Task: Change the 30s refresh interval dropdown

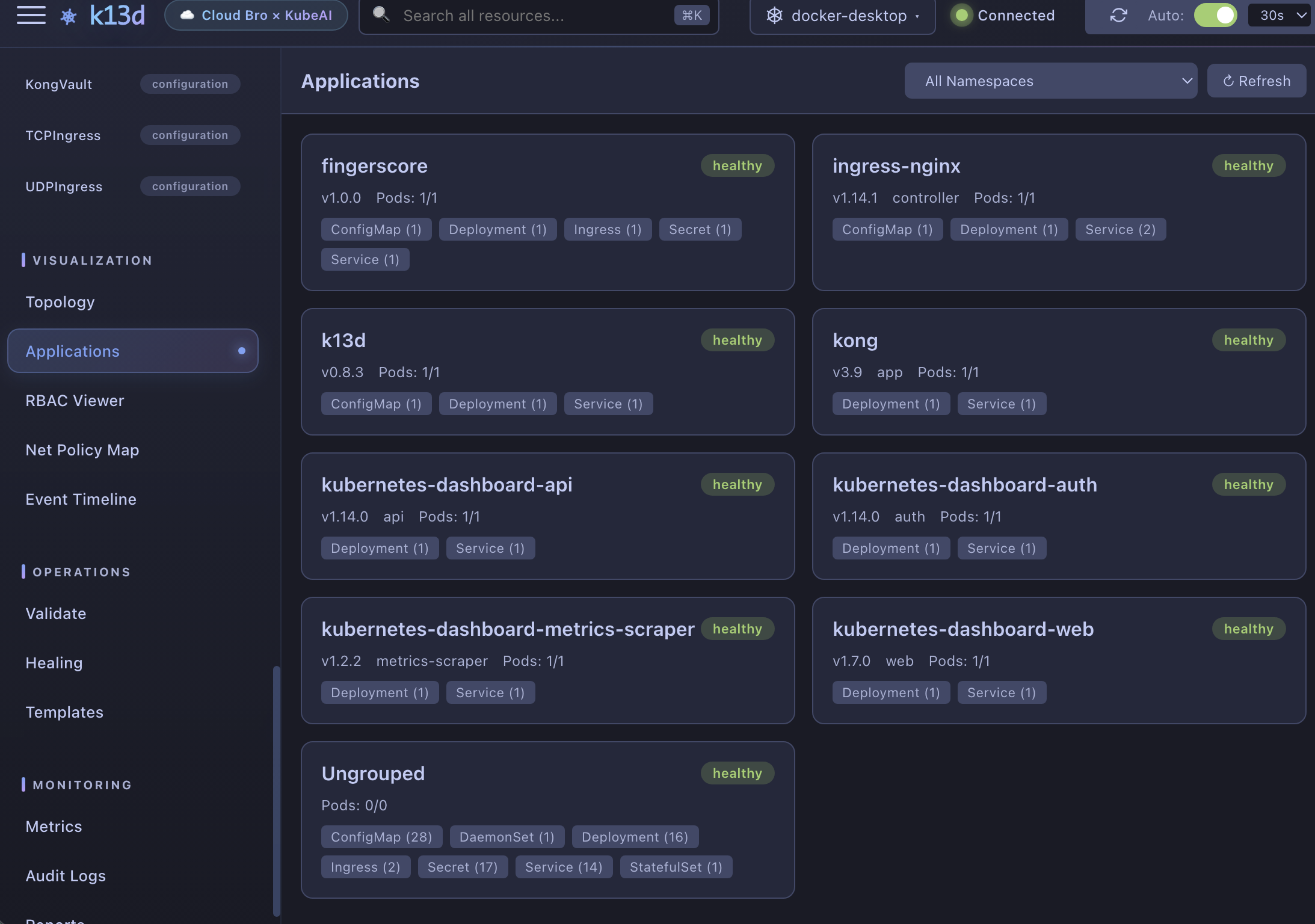Action: tap(1279, 15)
